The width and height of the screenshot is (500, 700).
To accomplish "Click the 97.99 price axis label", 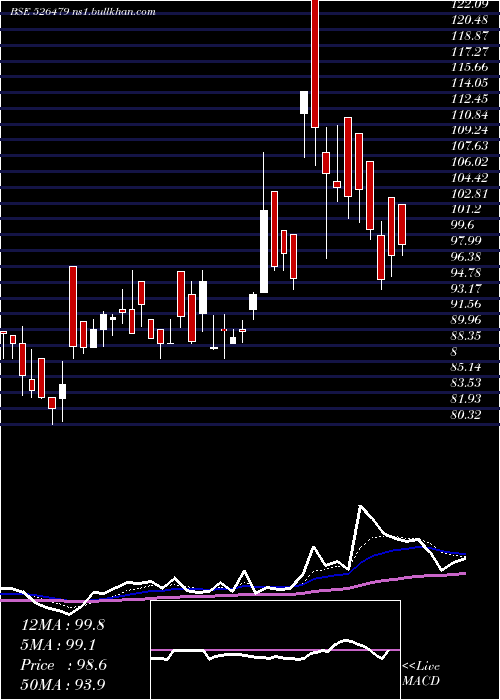I will [465, 241].
